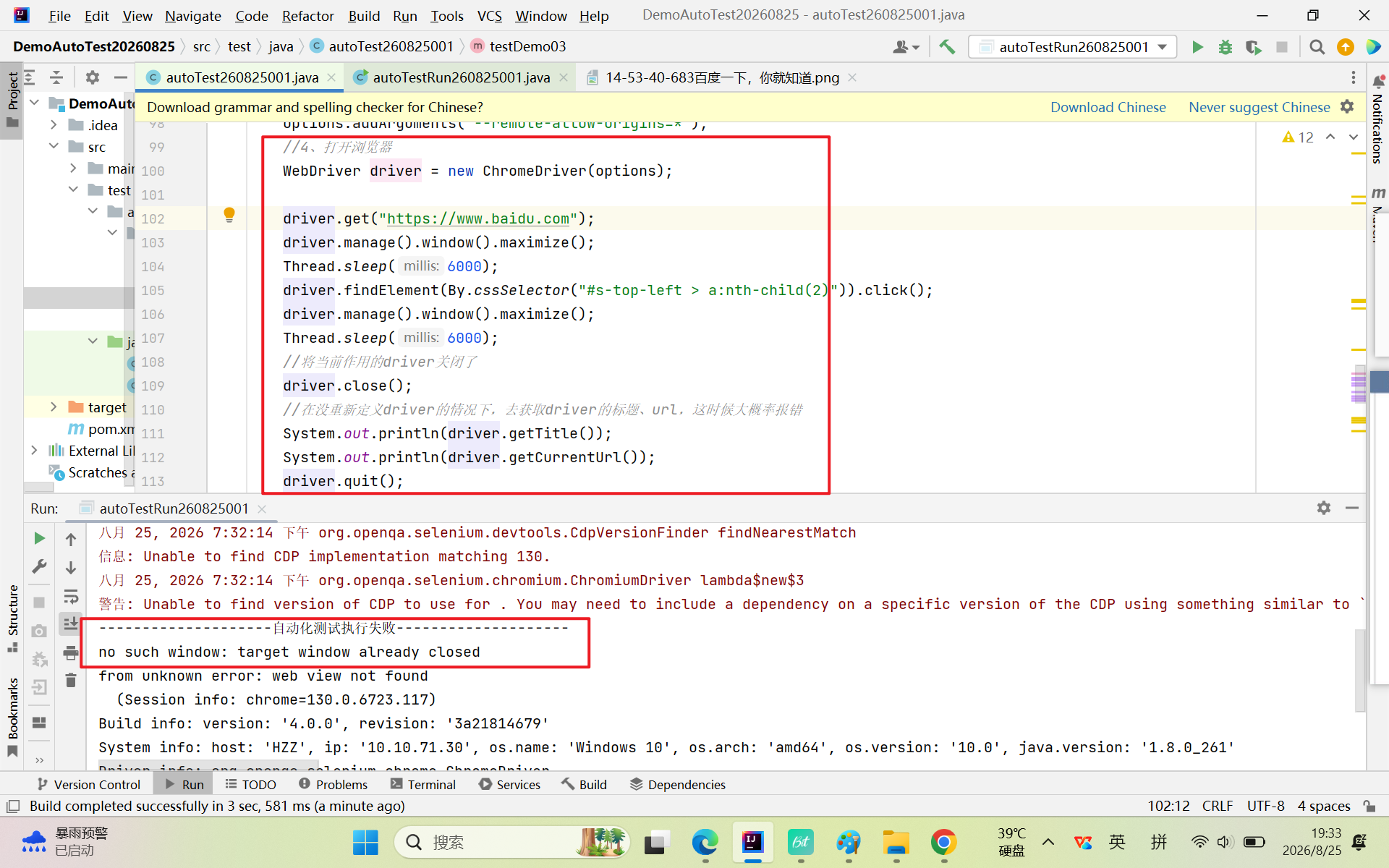Open the VCS menu
This screenshot has height=868, width=1389.
489,15
